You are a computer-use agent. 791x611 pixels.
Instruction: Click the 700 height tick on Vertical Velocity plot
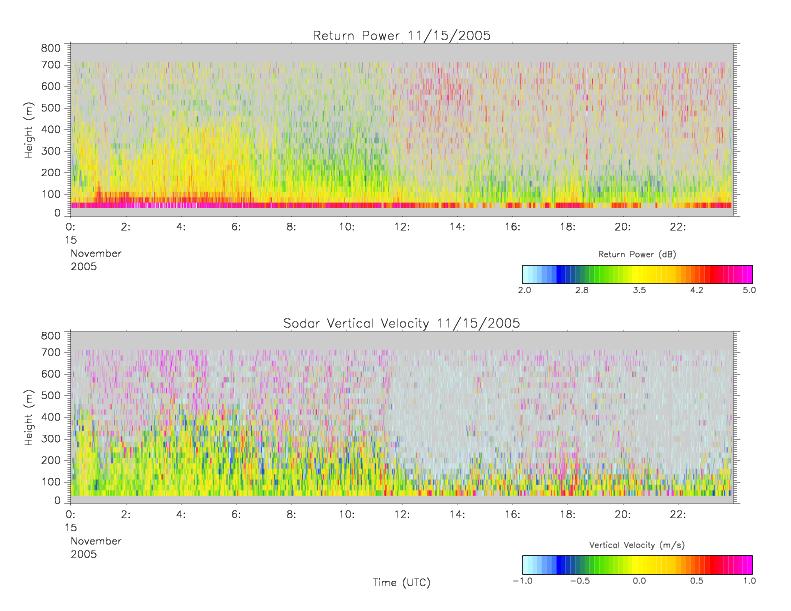tap(50, 353)
